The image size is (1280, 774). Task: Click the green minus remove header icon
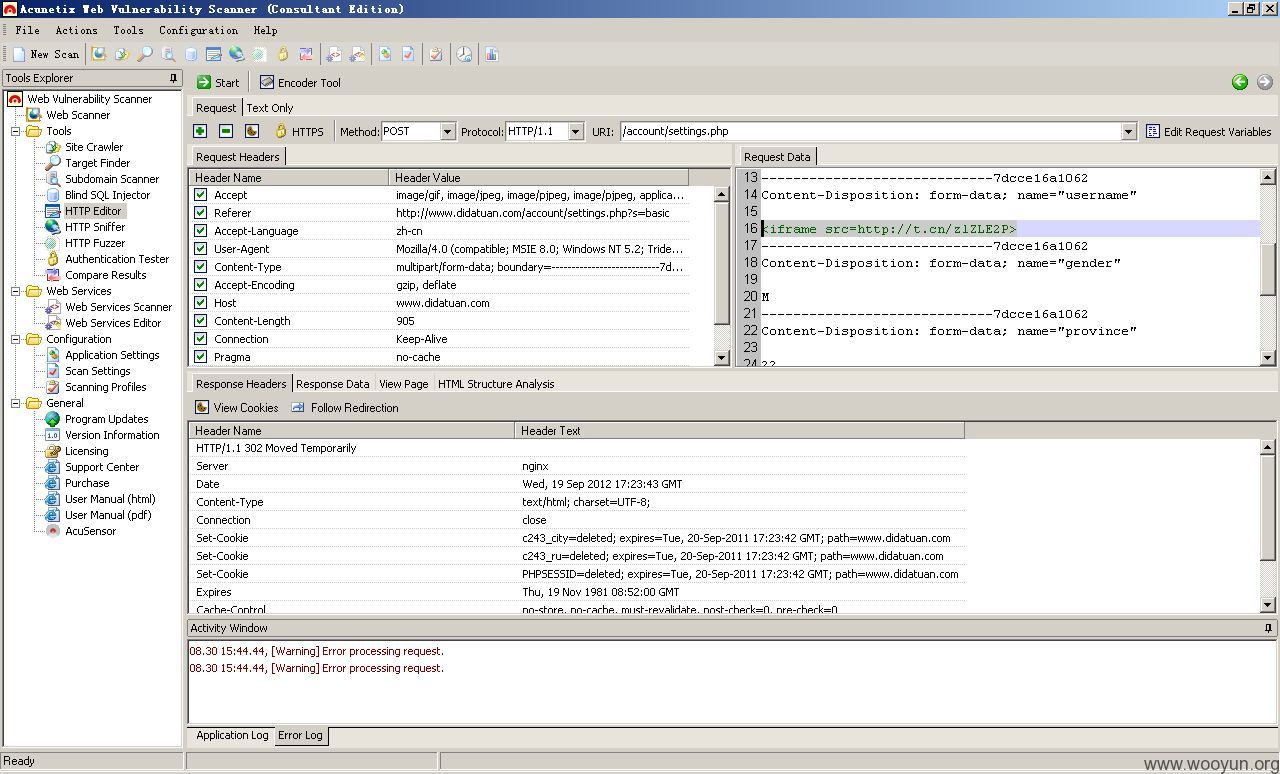point(226,131)
